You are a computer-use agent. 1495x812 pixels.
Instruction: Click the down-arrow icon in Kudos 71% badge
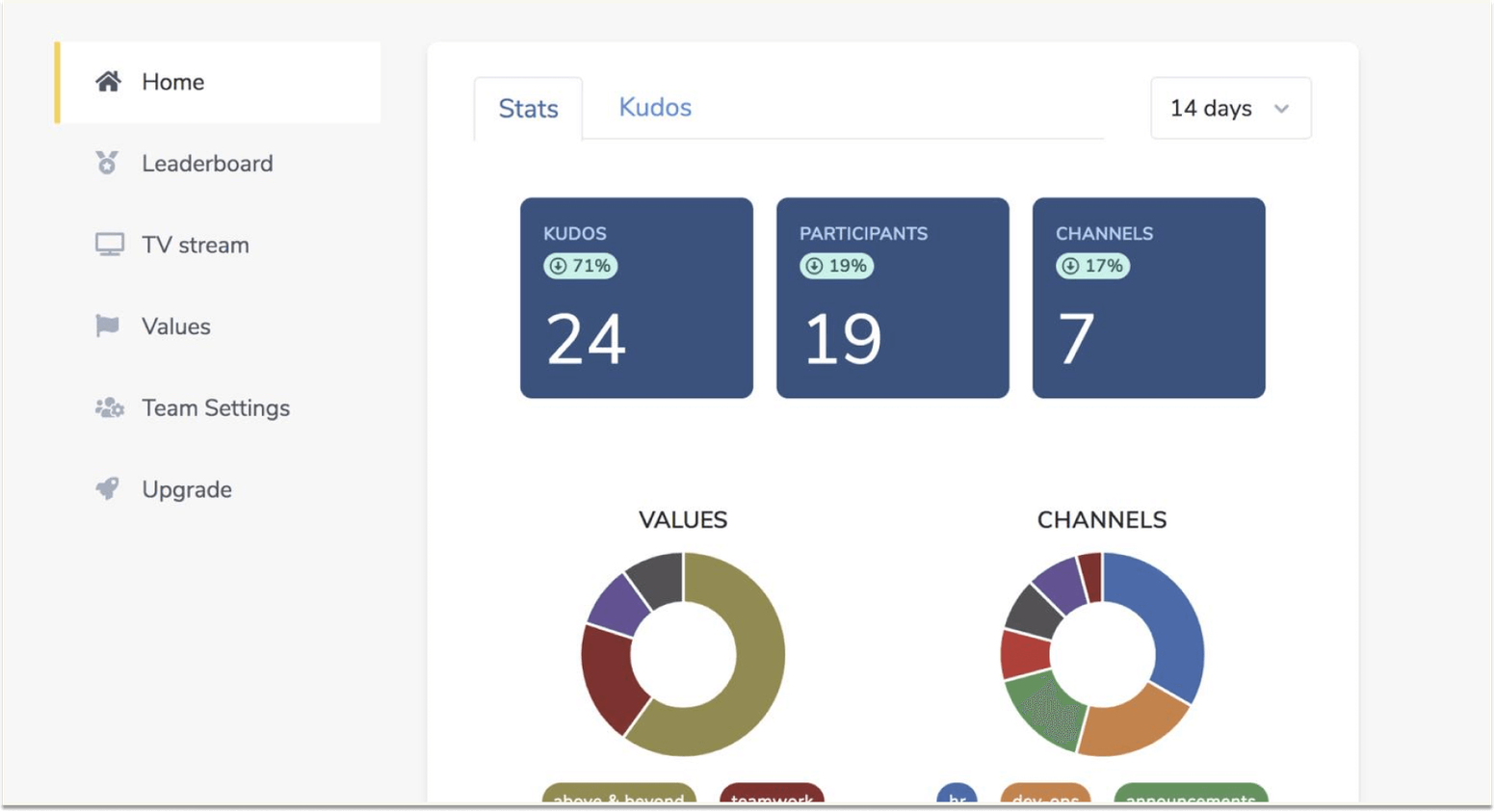[558, 266]
